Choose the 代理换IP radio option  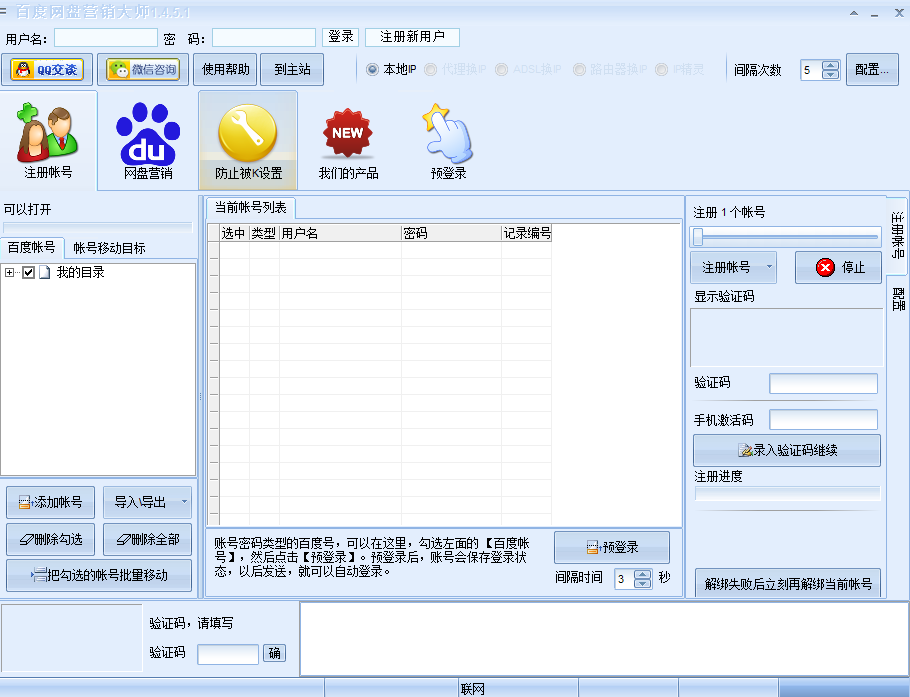(x=432, y=70)
